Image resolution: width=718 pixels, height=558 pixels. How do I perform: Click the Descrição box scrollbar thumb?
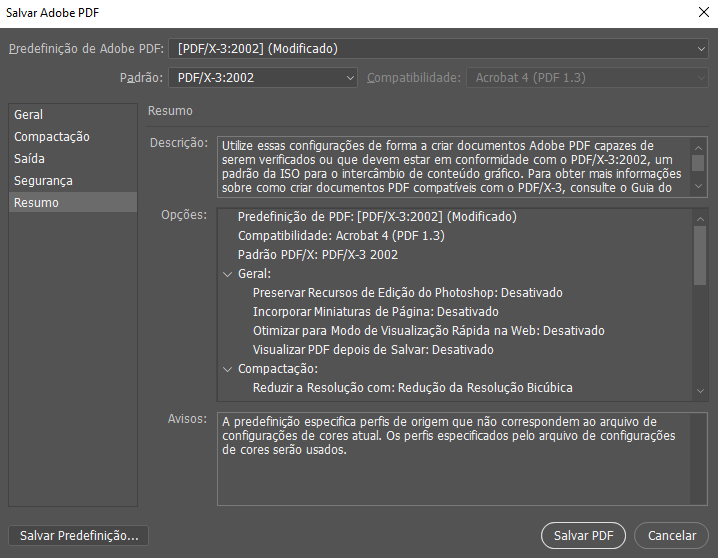(x=699, y=163)
